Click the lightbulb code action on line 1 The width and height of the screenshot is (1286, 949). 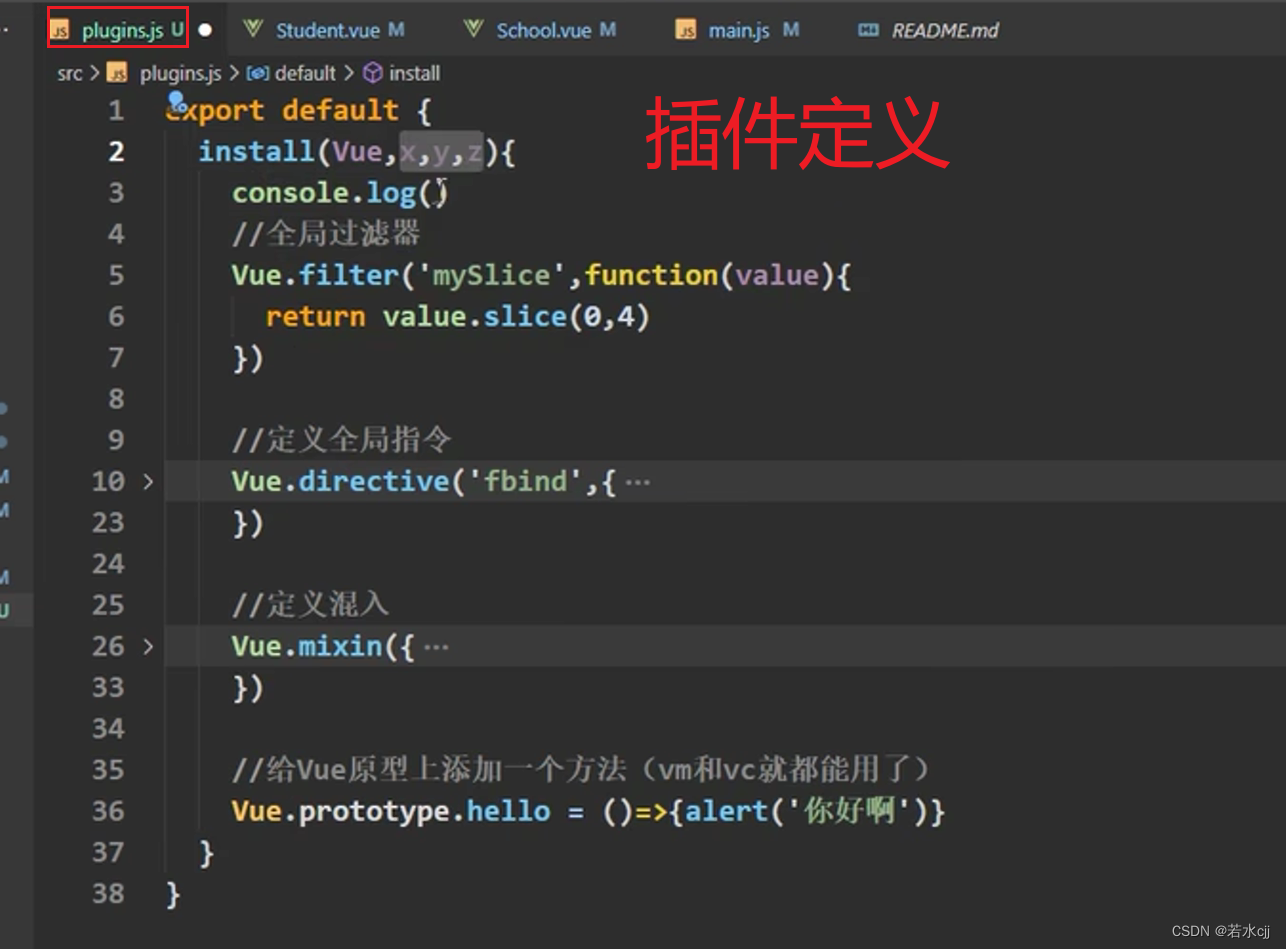tap(176, 101)
